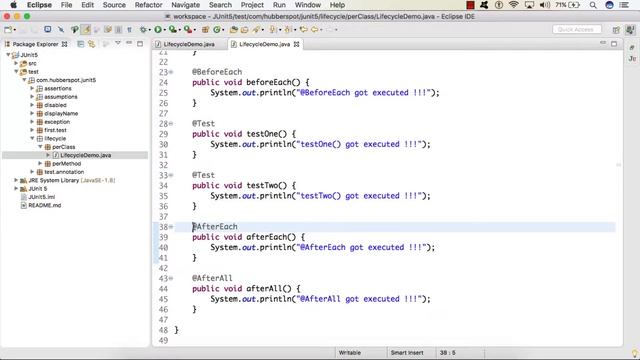The image size is (640, 360).
Task: Click the Wi-Fi status icon
Action: click(513, 5)
